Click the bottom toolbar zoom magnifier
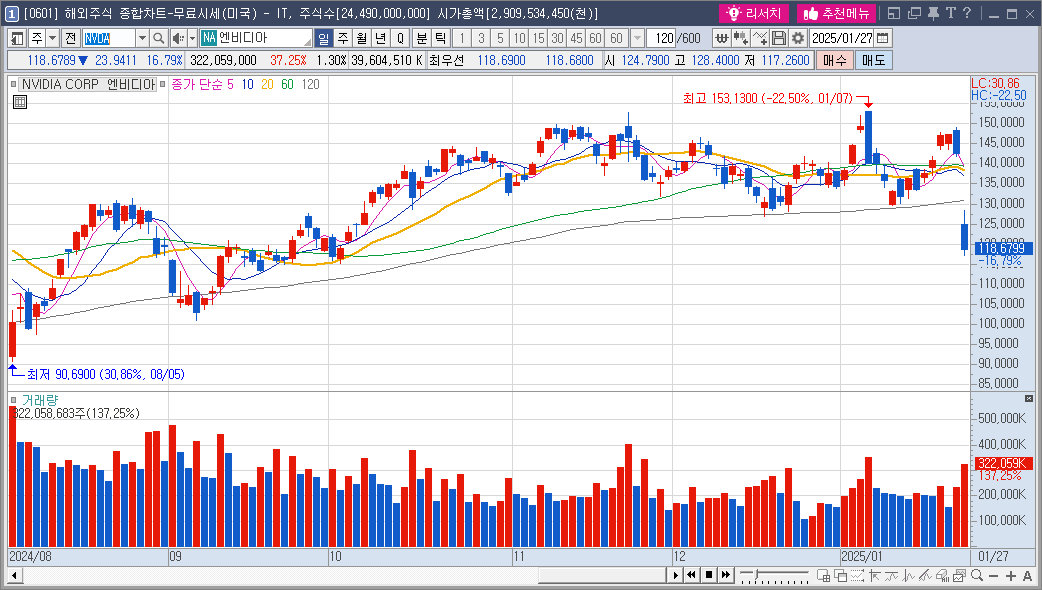Image resolution: width=1042 pixels, height=590 pixels. [x=977, y=575]
